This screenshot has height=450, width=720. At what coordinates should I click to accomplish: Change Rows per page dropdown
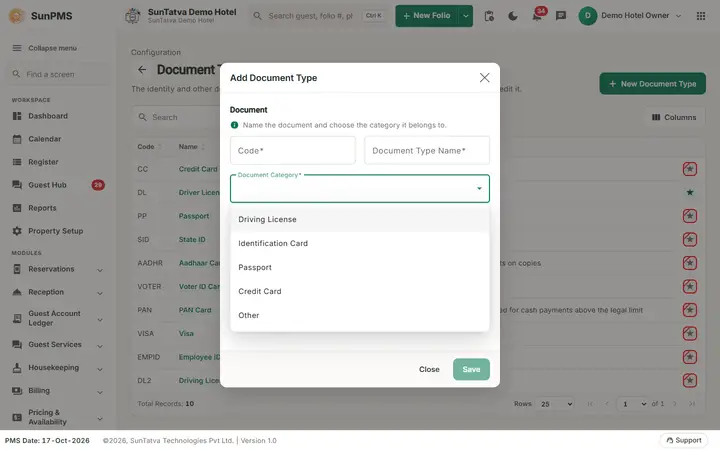click(557, 404)
